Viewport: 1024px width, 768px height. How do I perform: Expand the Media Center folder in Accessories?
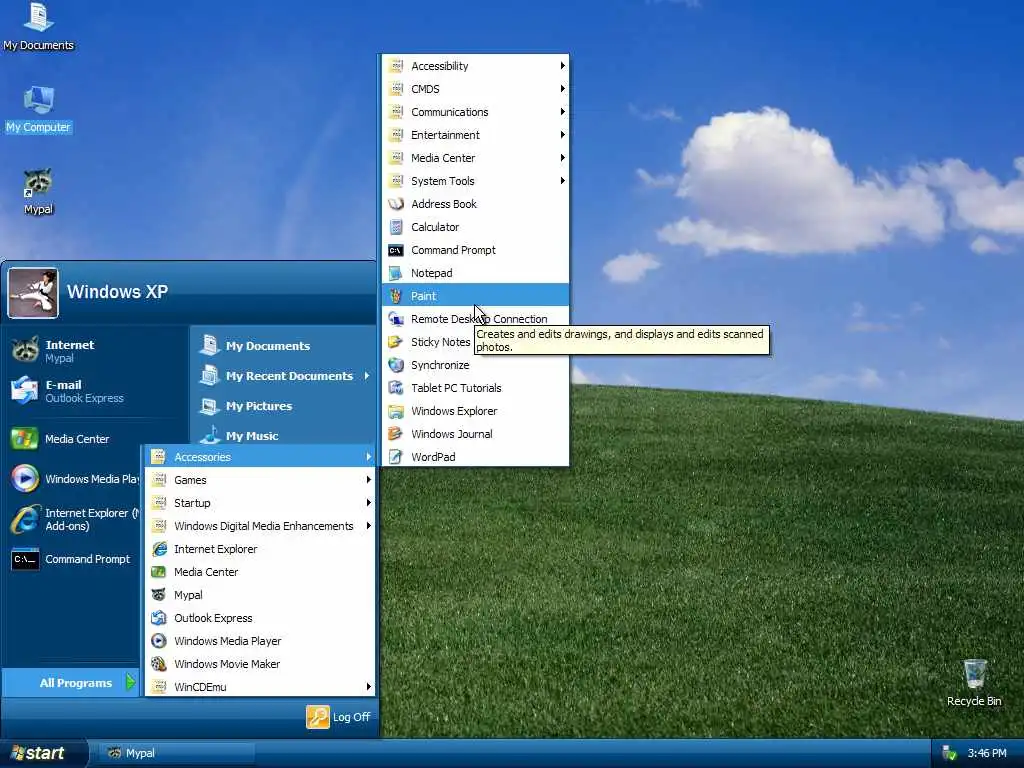click(x=475, y=158)
